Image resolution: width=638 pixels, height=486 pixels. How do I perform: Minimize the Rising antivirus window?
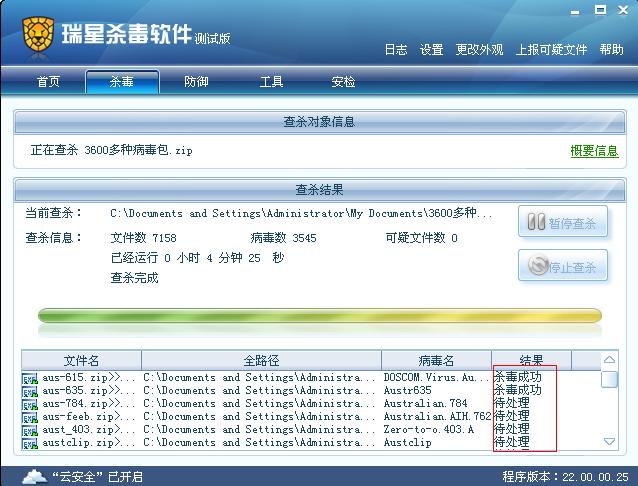pos(575,12)
